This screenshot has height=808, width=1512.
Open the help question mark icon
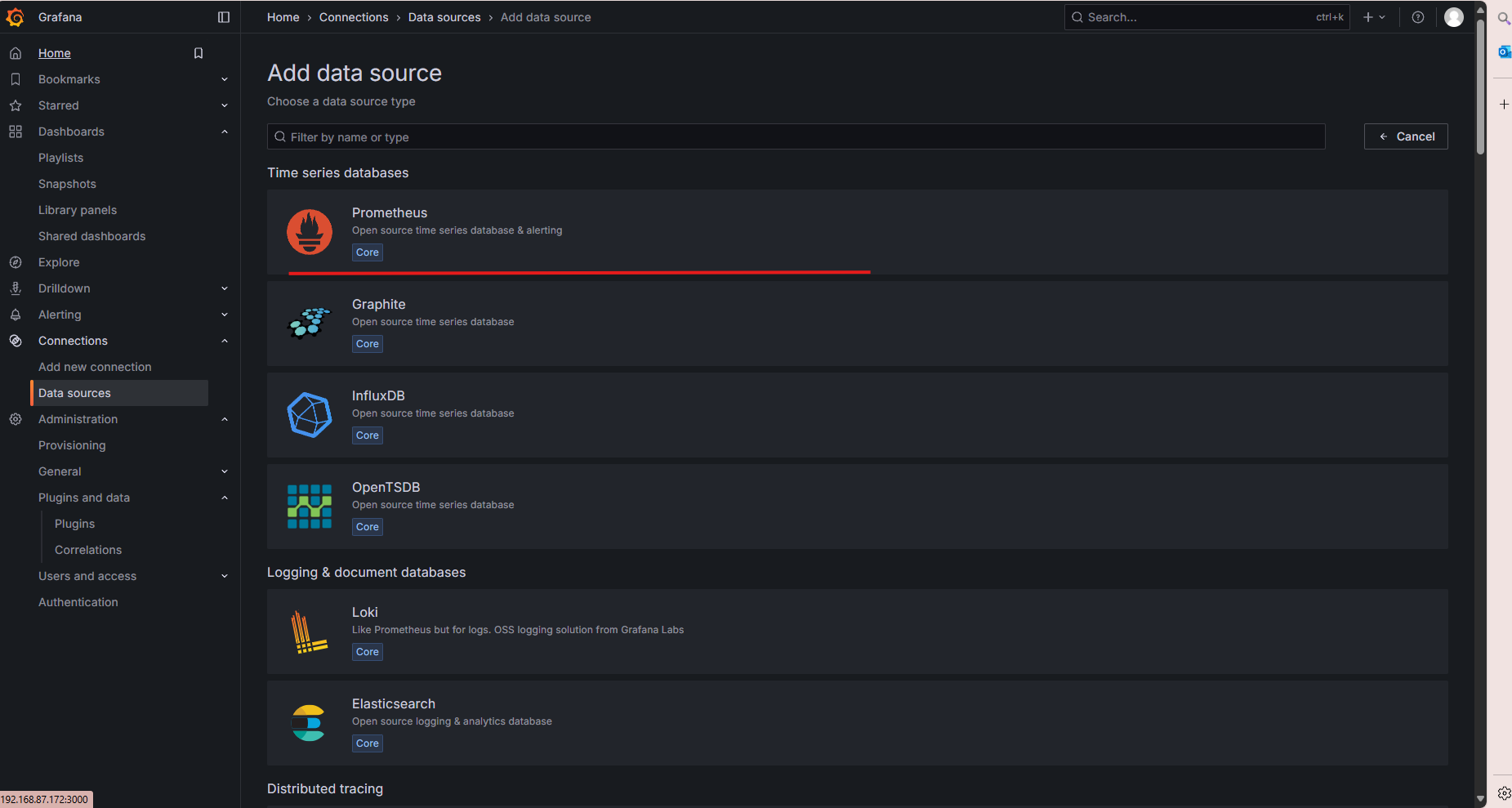pyautogui.click(x=1418, y=17)
